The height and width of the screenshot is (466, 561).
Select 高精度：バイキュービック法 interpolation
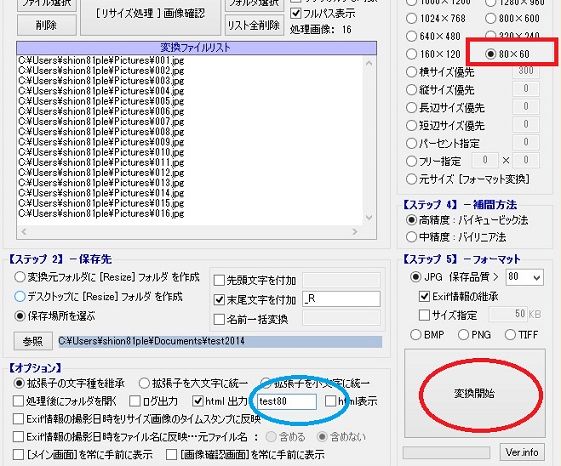click(x=411, y=220)
